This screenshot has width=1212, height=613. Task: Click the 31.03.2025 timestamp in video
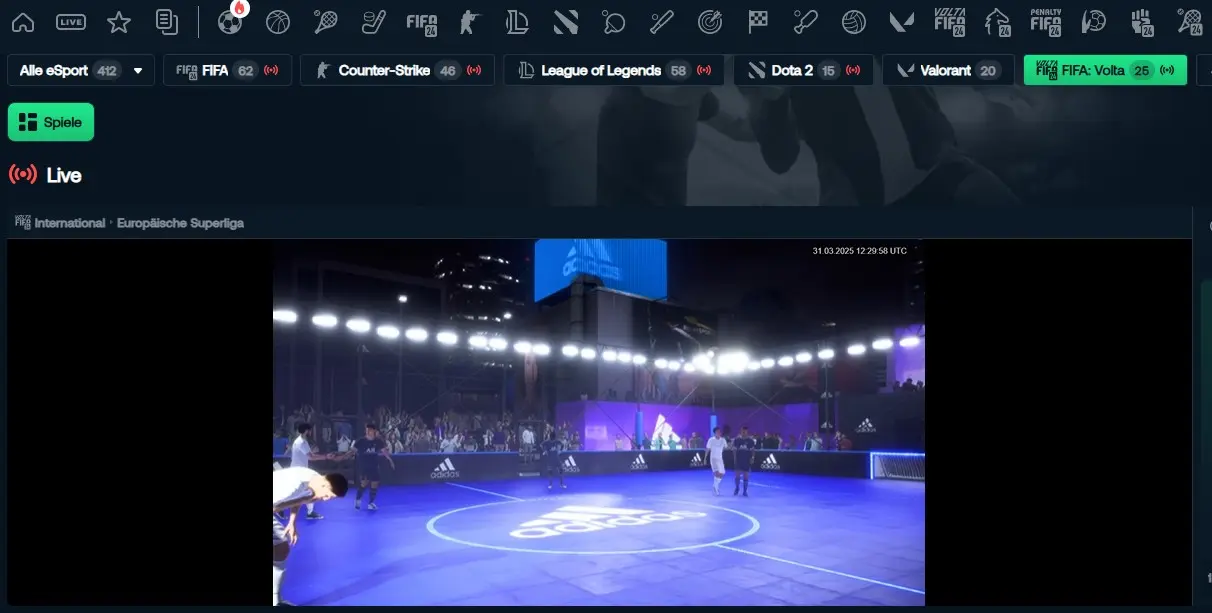click(859, 251)
